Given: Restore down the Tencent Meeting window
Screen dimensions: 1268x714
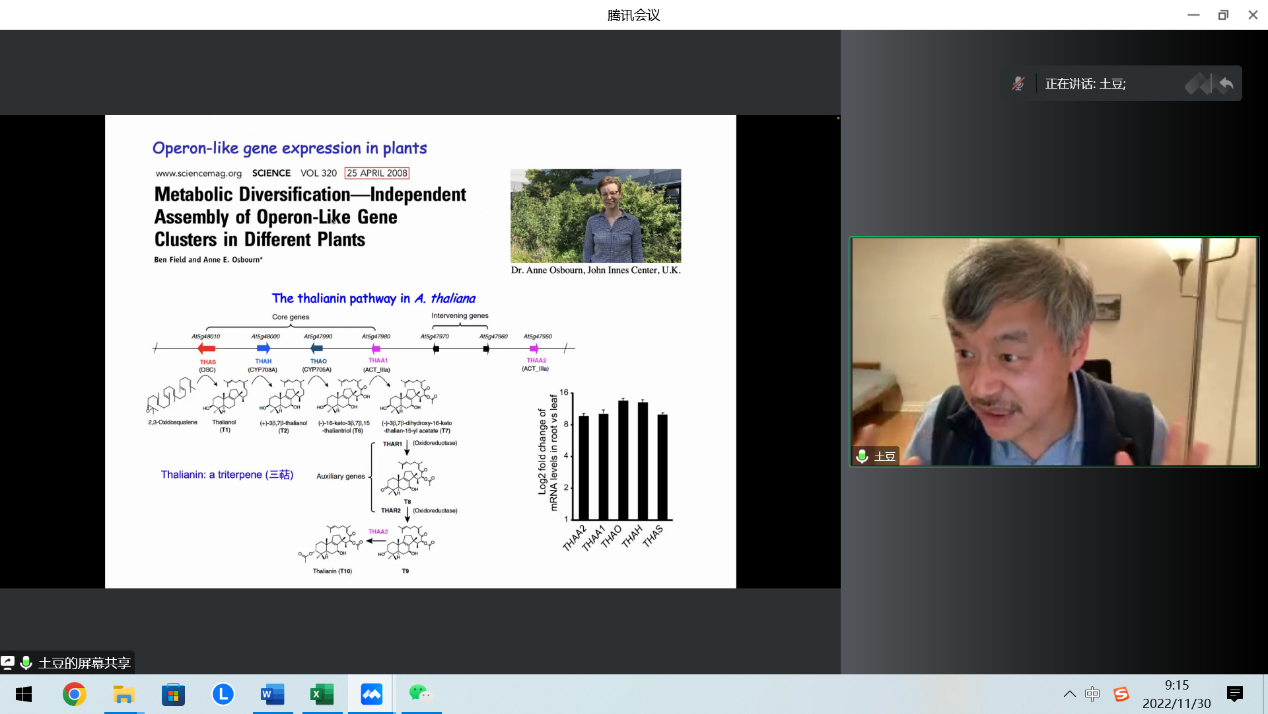Looking at the screenshot, I should [1223, 15].
